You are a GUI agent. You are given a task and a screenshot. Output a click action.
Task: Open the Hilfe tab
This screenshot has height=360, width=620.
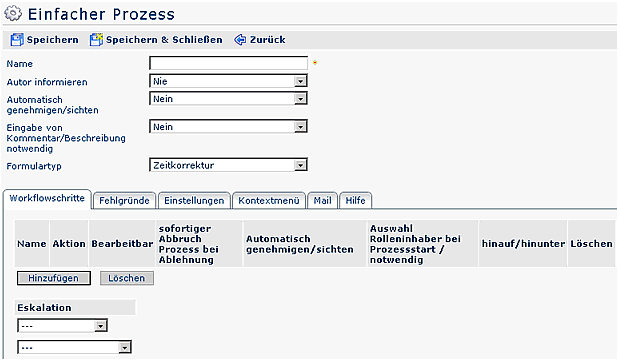click(355, 201)
